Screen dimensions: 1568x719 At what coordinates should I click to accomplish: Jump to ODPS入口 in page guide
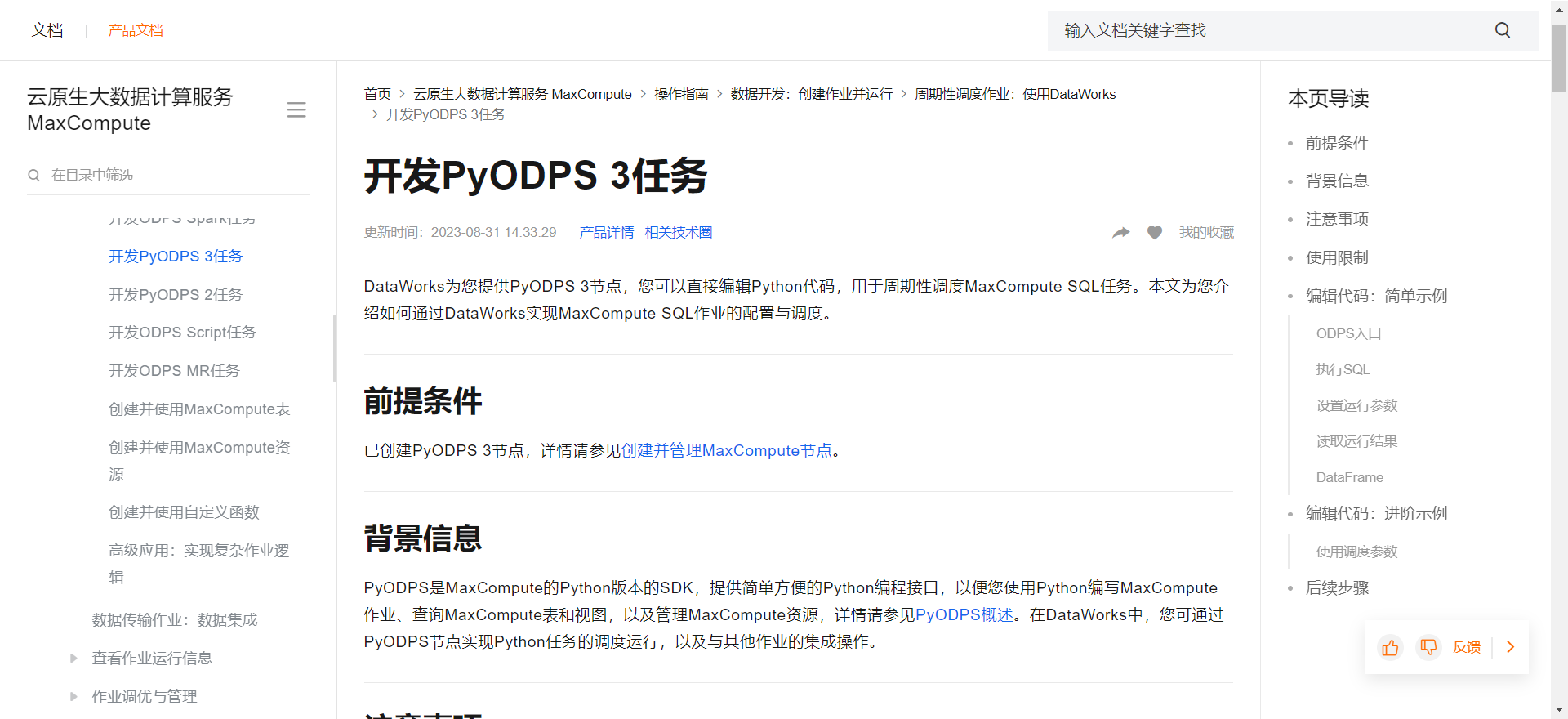[x=1348, y=334]
